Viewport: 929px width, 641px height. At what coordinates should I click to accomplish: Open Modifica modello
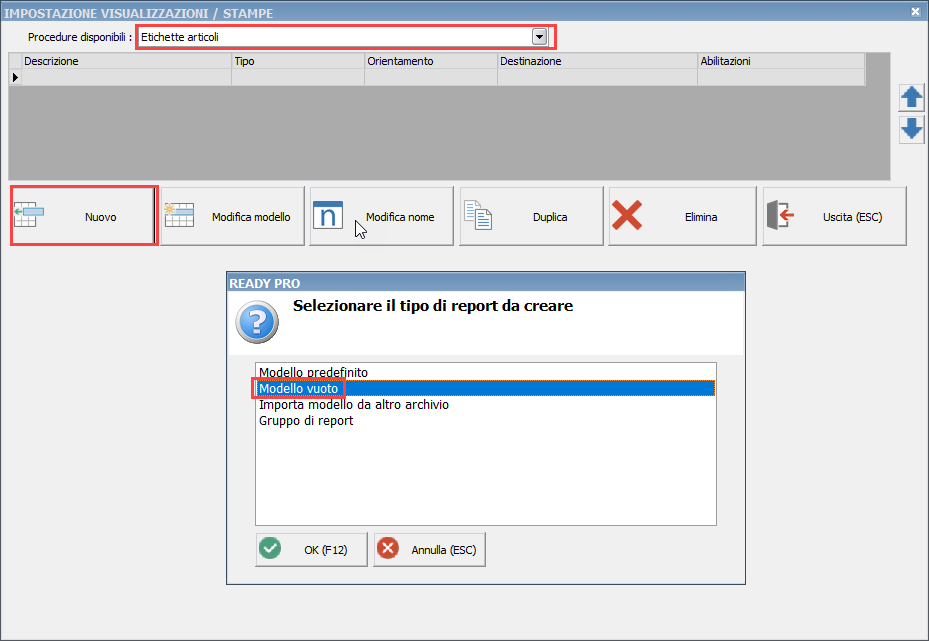[x=232, y=216]
